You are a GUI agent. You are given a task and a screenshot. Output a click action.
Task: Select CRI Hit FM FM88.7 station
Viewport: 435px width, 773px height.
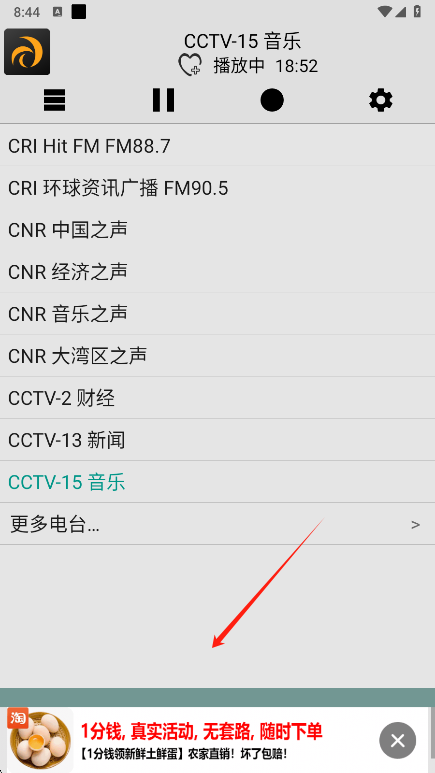[x=218, y=145]
